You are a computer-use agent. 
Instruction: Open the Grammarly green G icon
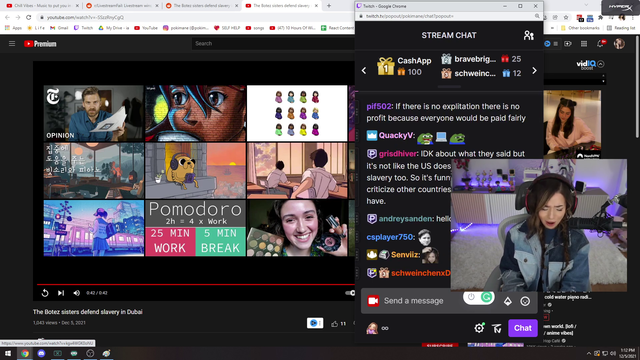[486, 297]
